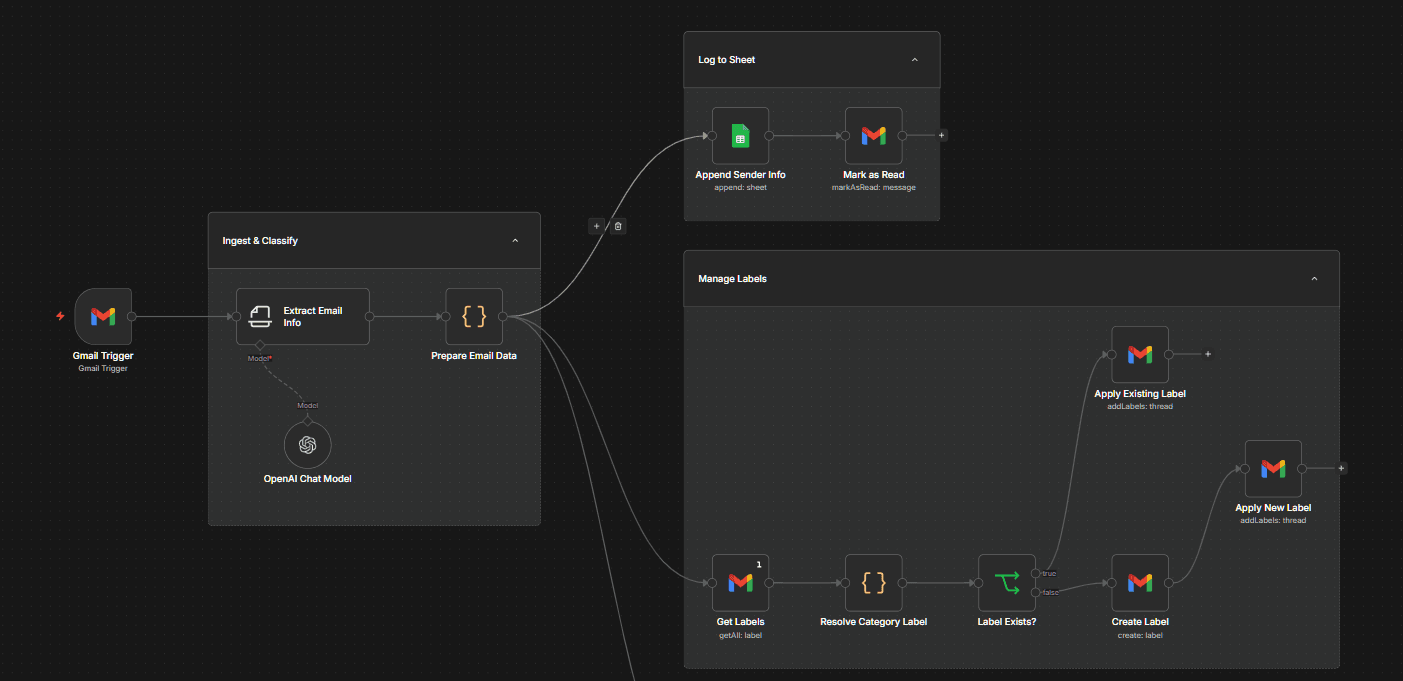Click the true output of Label Exists?
Viewport: 1403px width, 681px height.
pyautogui.click(x=1035, y=573)
